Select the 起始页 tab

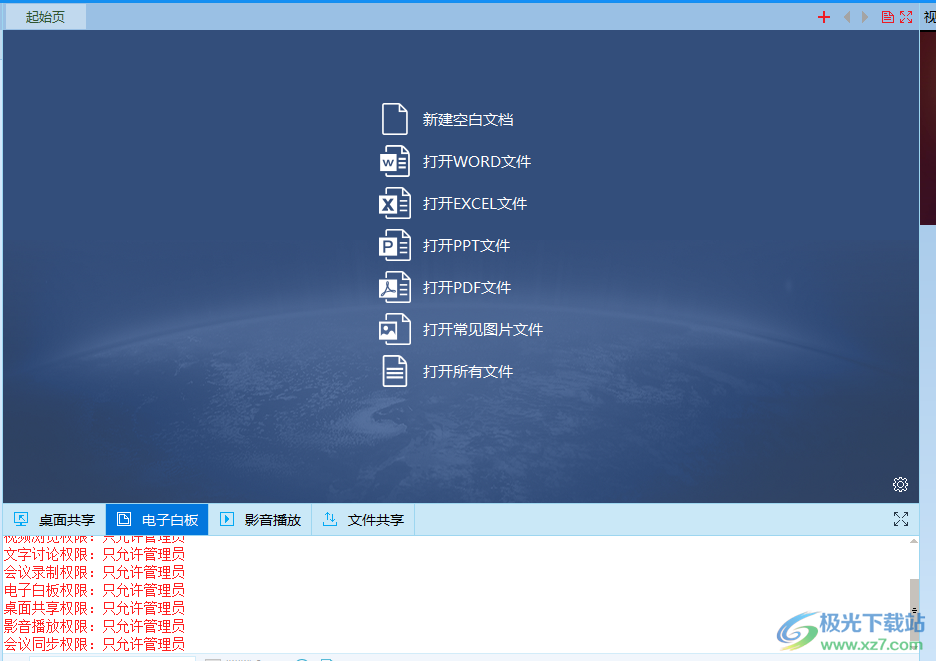[x=43, y=16]
